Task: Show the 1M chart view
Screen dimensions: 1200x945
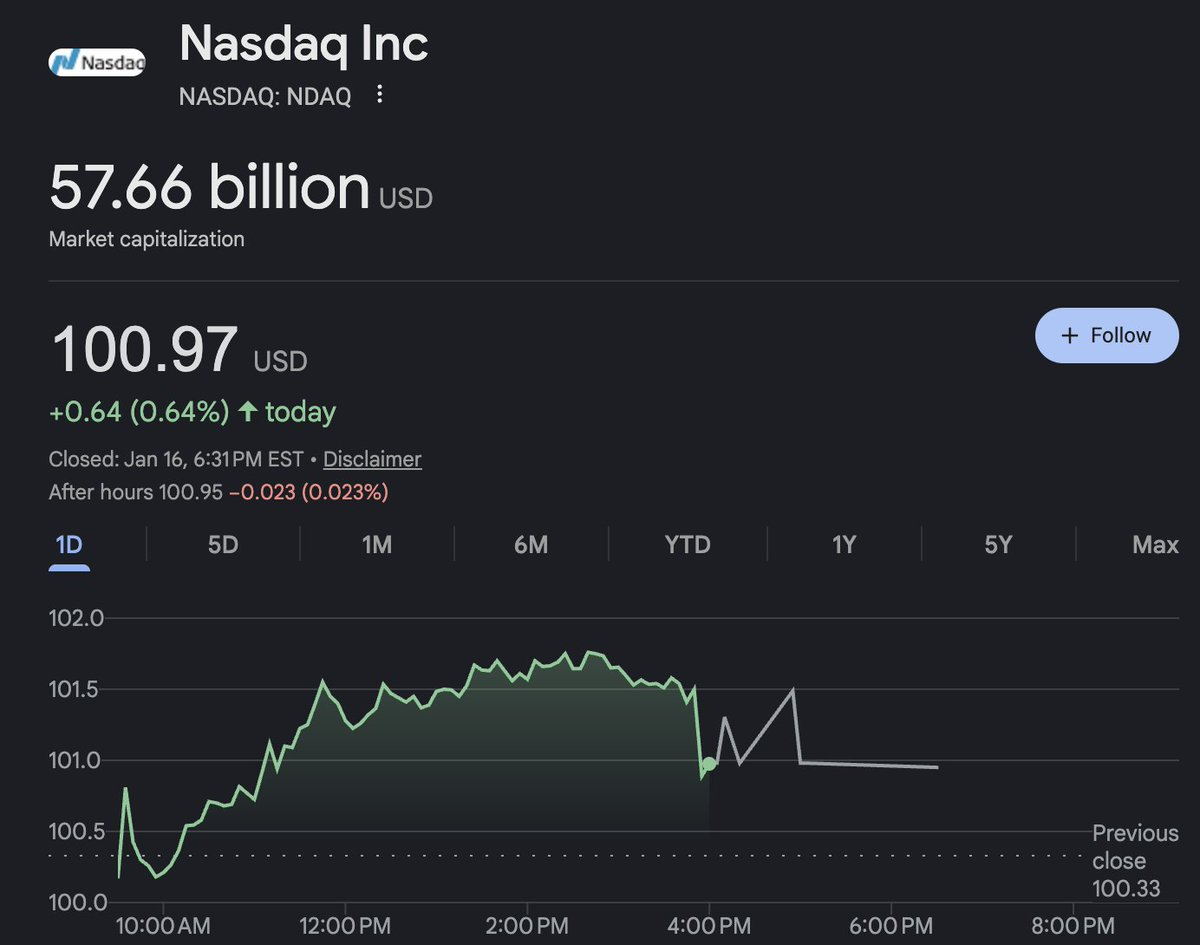Action: click(x=376, y=545)
